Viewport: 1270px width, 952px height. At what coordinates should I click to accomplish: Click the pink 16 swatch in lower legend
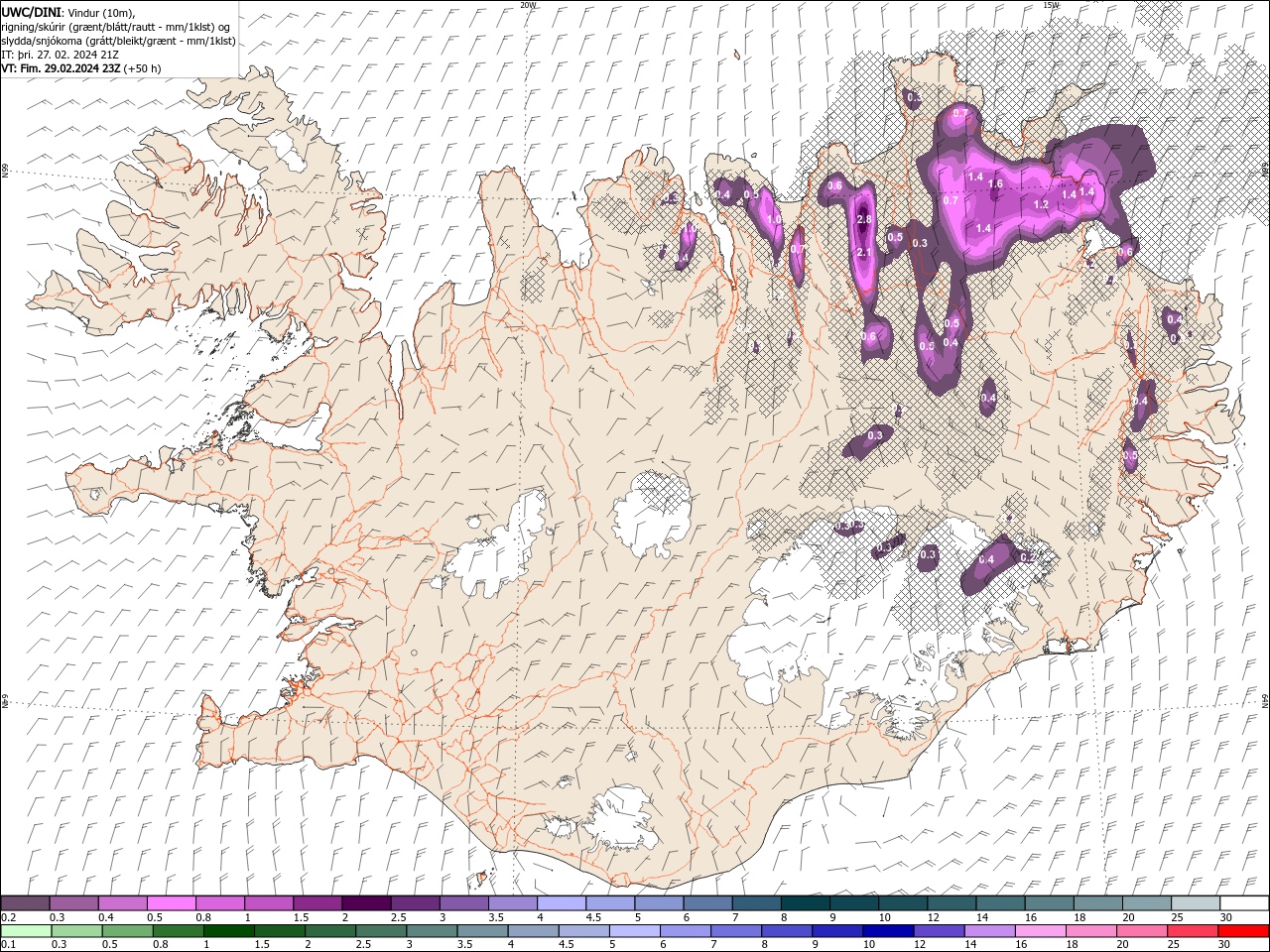coord(1040,931)
